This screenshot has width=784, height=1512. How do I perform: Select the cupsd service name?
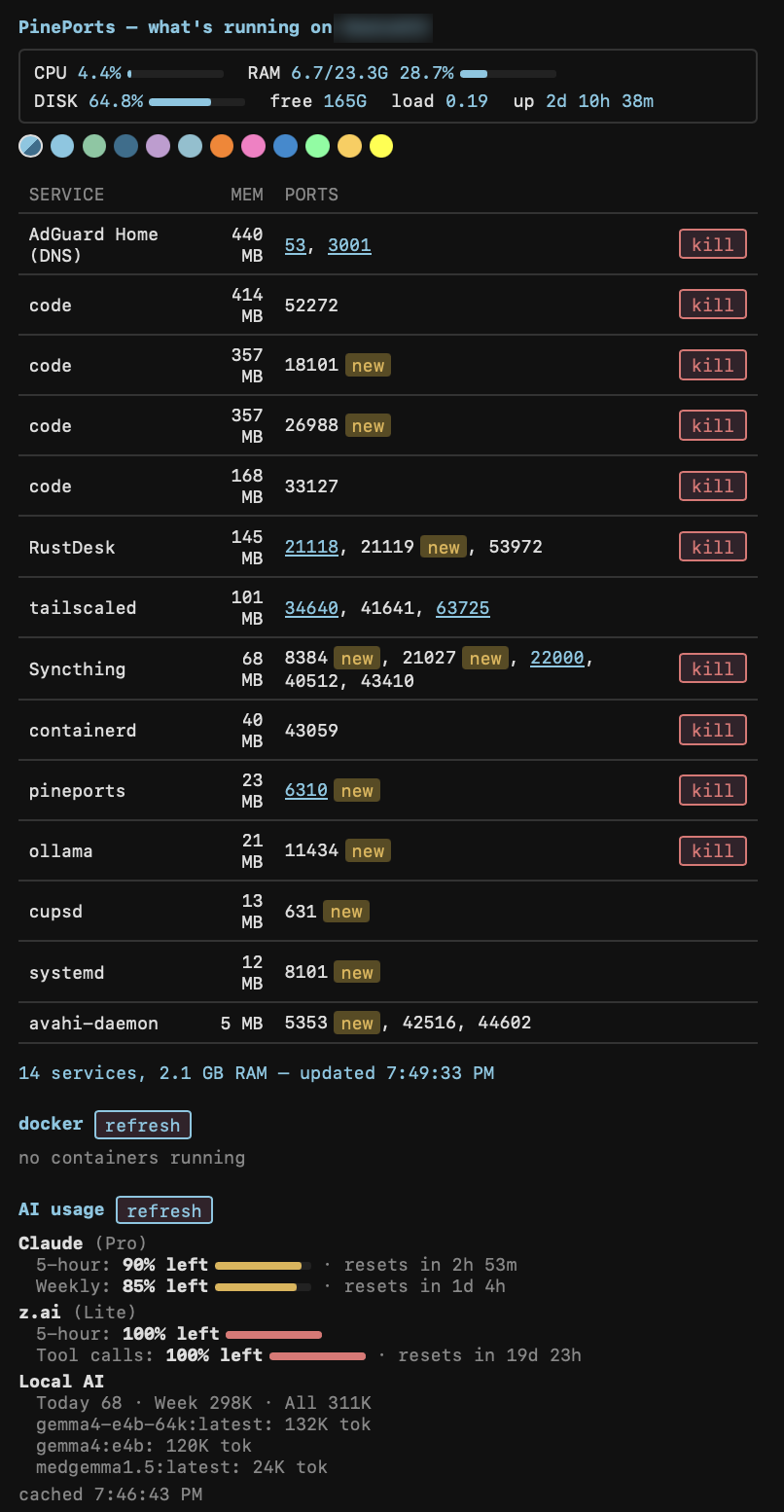point(56,912)
